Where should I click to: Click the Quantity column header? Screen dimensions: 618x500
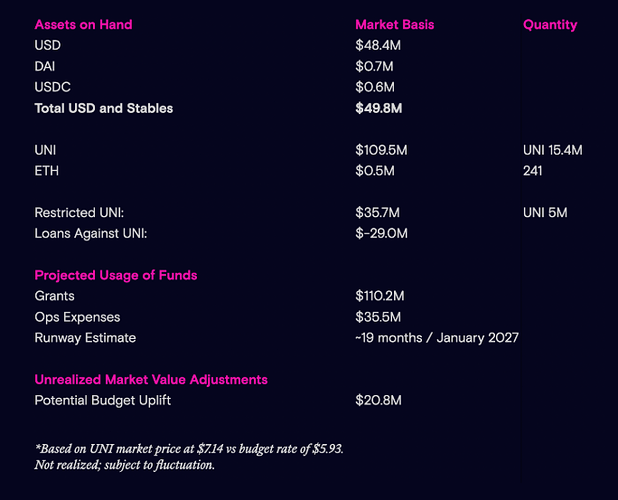pos(549,25)
